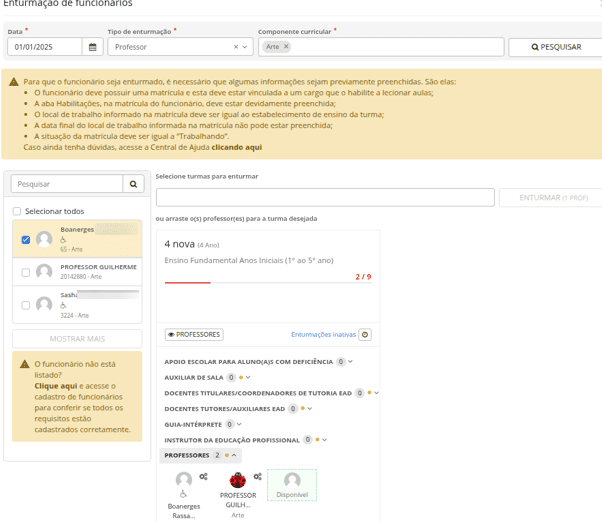Image resolution: width=602 pixels, height=522 pixels.
Task: Click the 'Selecione turmas para enturmar' field
Action: [x=325, y=197]
